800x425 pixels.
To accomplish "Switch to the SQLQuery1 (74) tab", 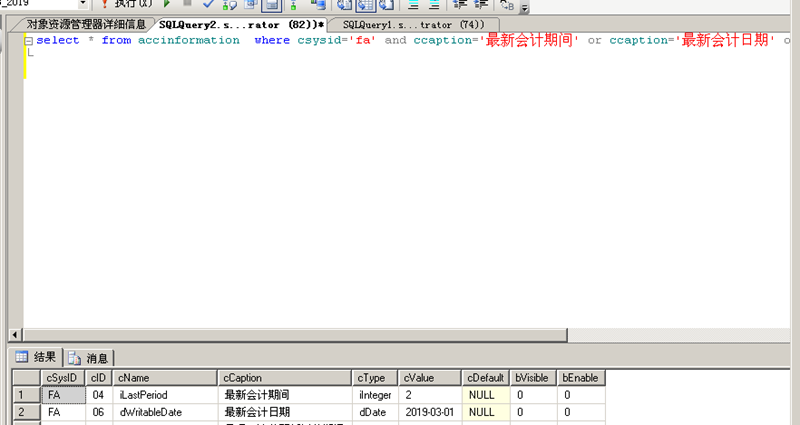I will click(413, 24).
